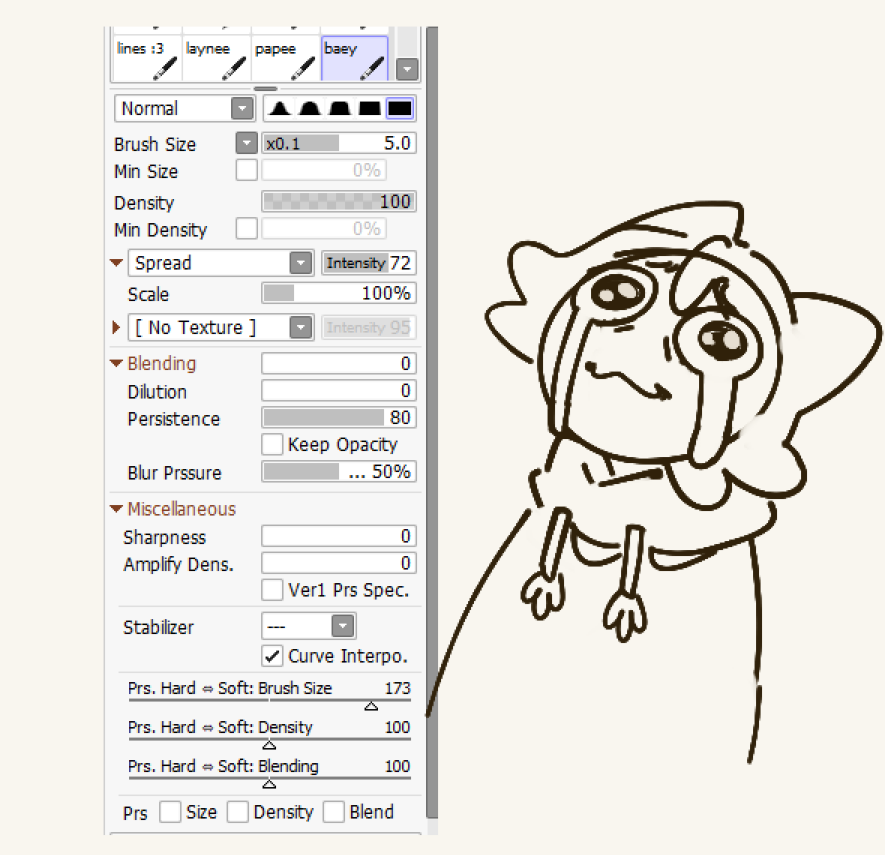Open the [ No Texture ] dropdown
Viewport: 885px width, 855px height.
coord(301,327)
